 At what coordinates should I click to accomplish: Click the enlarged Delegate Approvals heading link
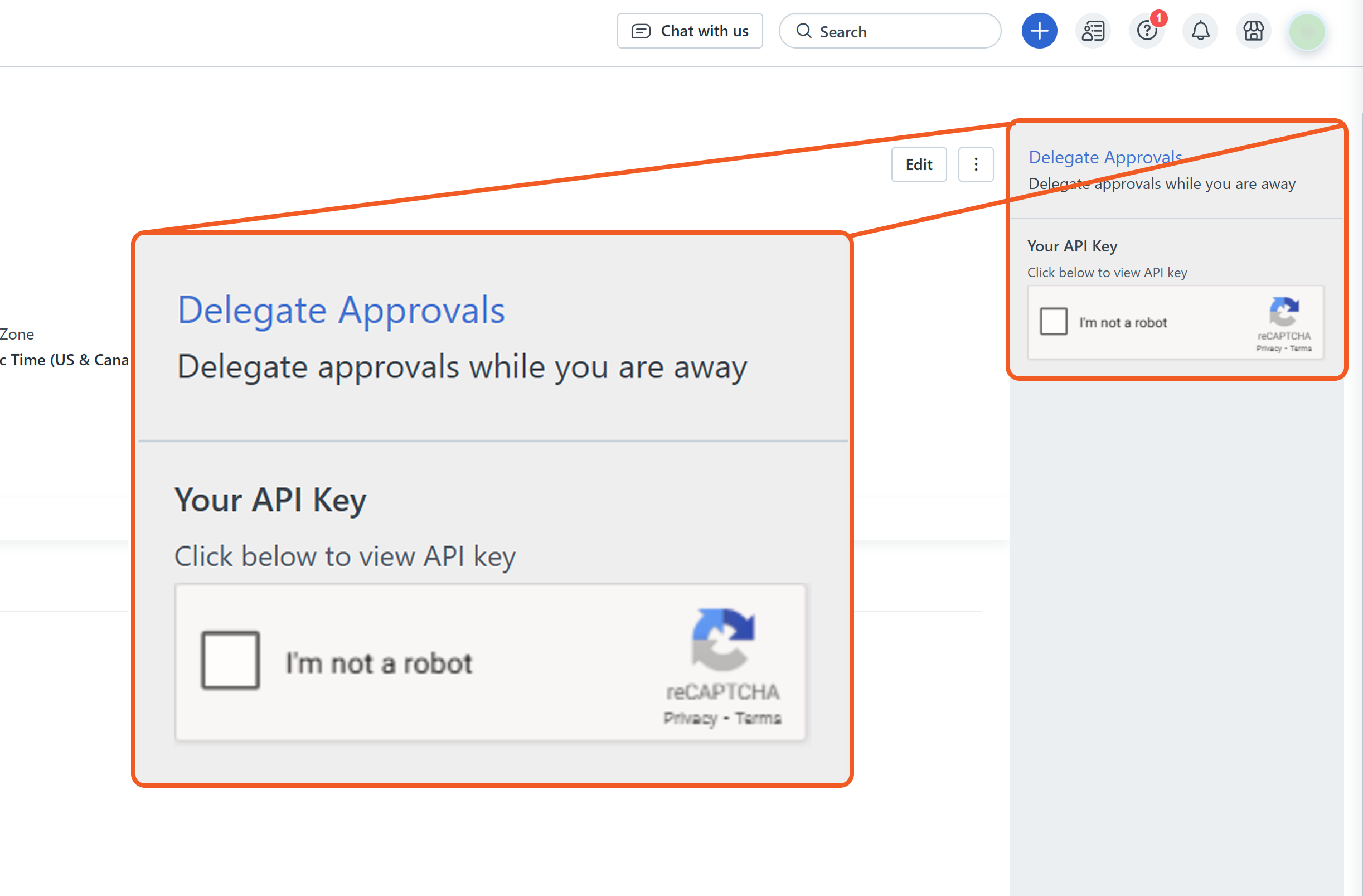pyautogui.click(x=341, y=311)
